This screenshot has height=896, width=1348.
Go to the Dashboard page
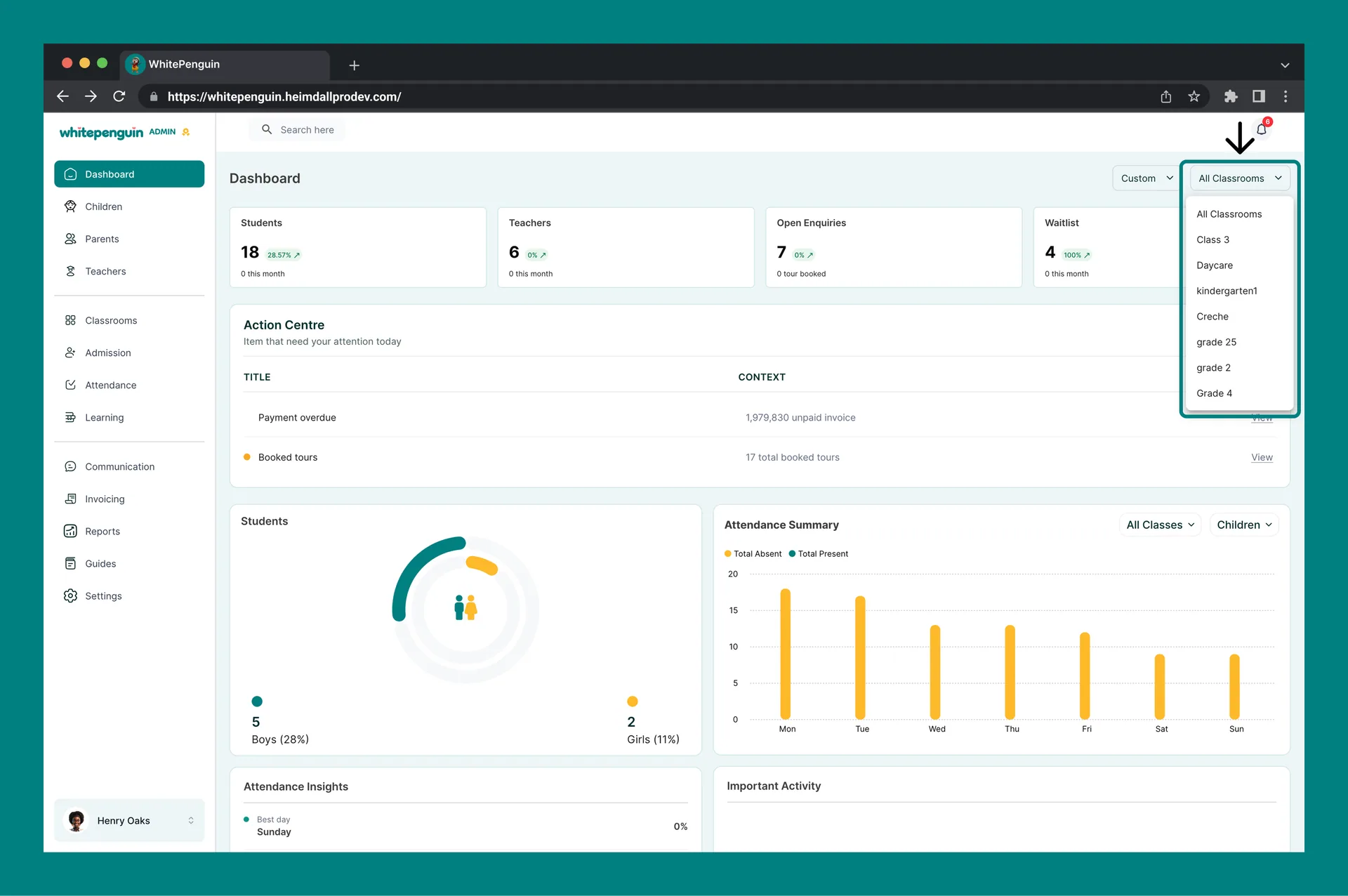(129, 174)
